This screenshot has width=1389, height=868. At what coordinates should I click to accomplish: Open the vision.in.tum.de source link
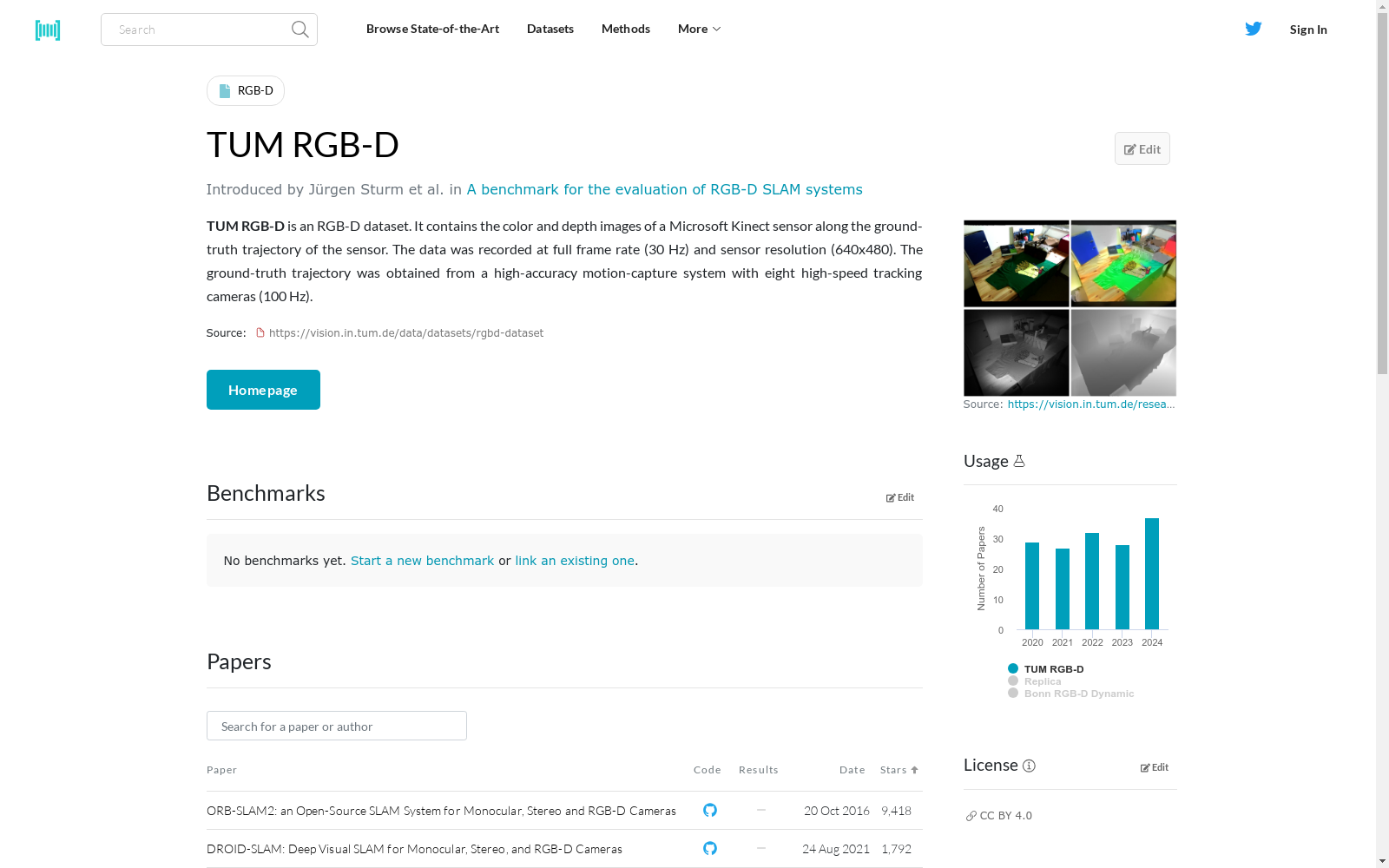(x=405, y=332)
